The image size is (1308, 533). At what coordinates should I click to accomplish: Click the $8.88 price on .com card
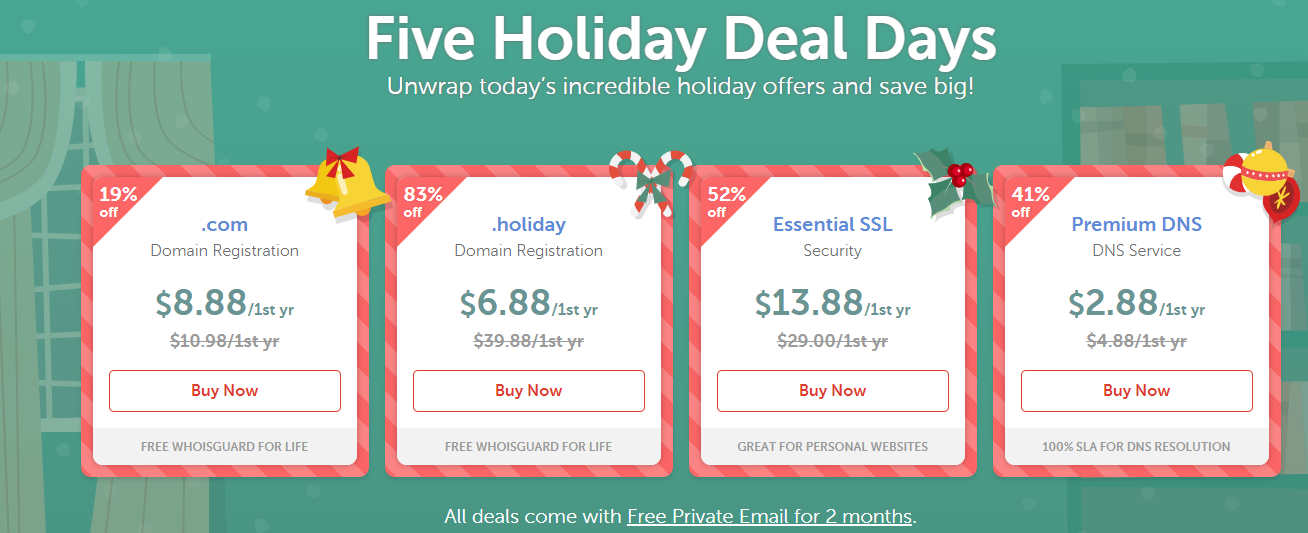tap(200, 302)
